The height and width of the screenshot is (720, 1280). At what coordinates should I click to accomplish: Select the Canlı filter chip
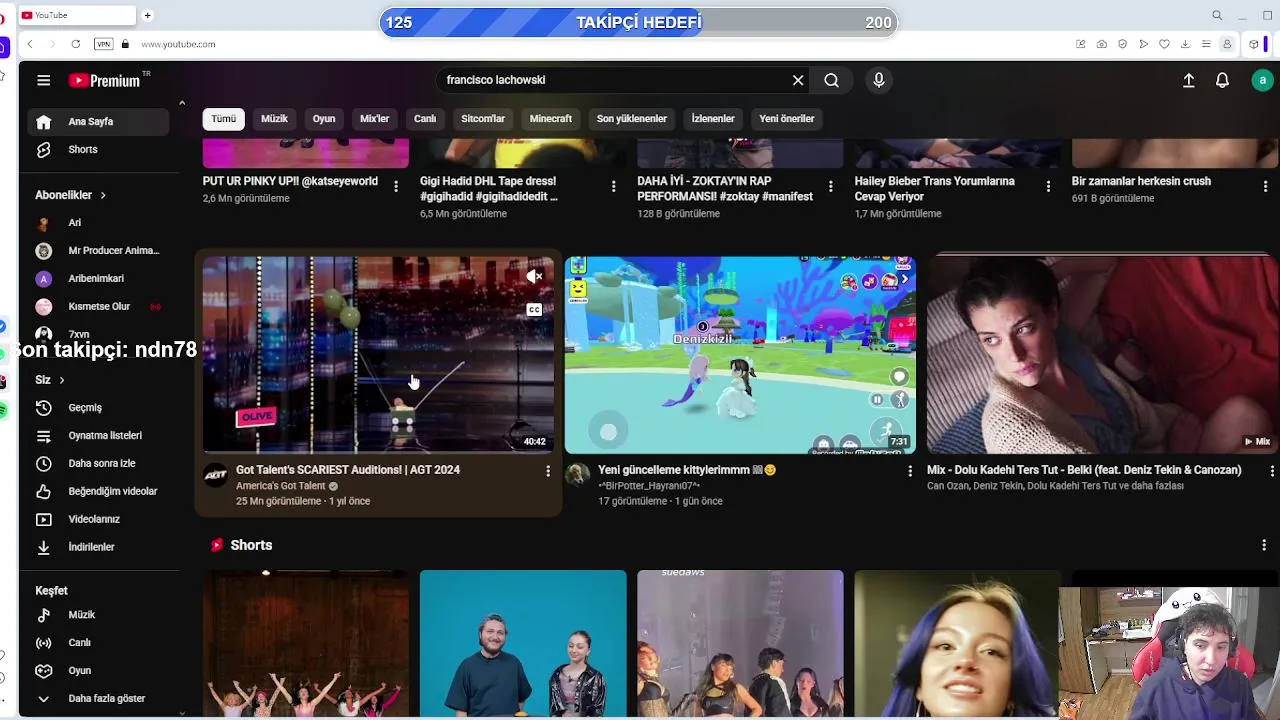click(425, 118)
